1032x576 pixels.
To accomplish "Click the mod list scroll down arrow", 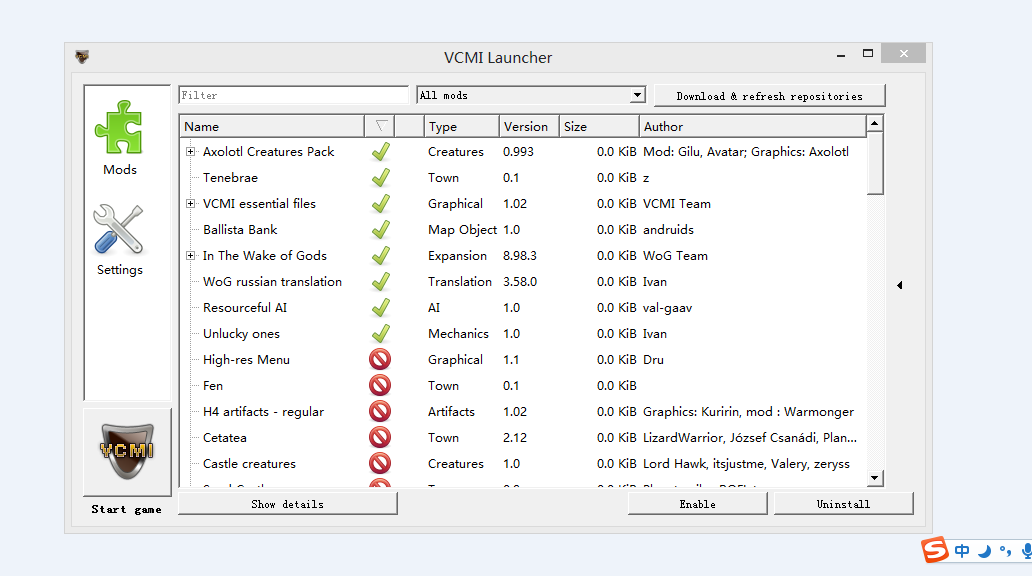I will tap(875, 478).
